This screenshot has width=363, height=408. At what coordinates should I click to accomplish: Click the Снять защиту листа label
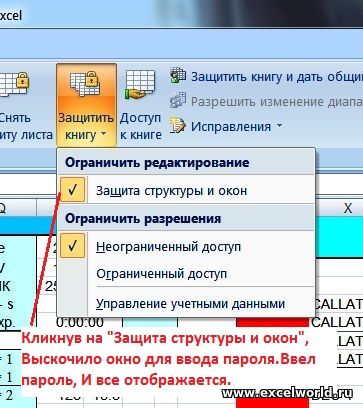point(26,126)
